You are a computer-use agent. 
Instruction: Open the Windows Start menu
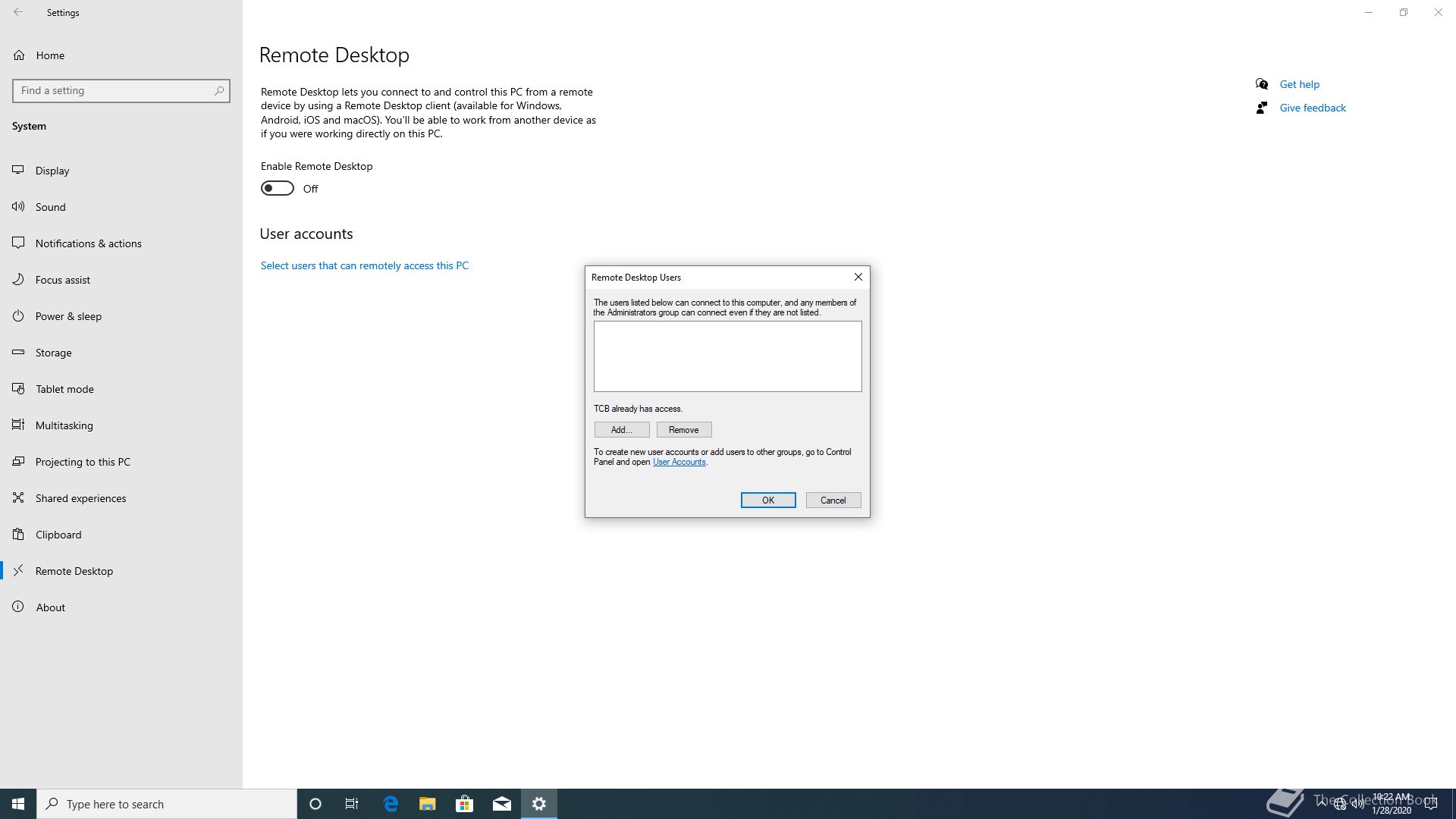[x=18, y=804]
